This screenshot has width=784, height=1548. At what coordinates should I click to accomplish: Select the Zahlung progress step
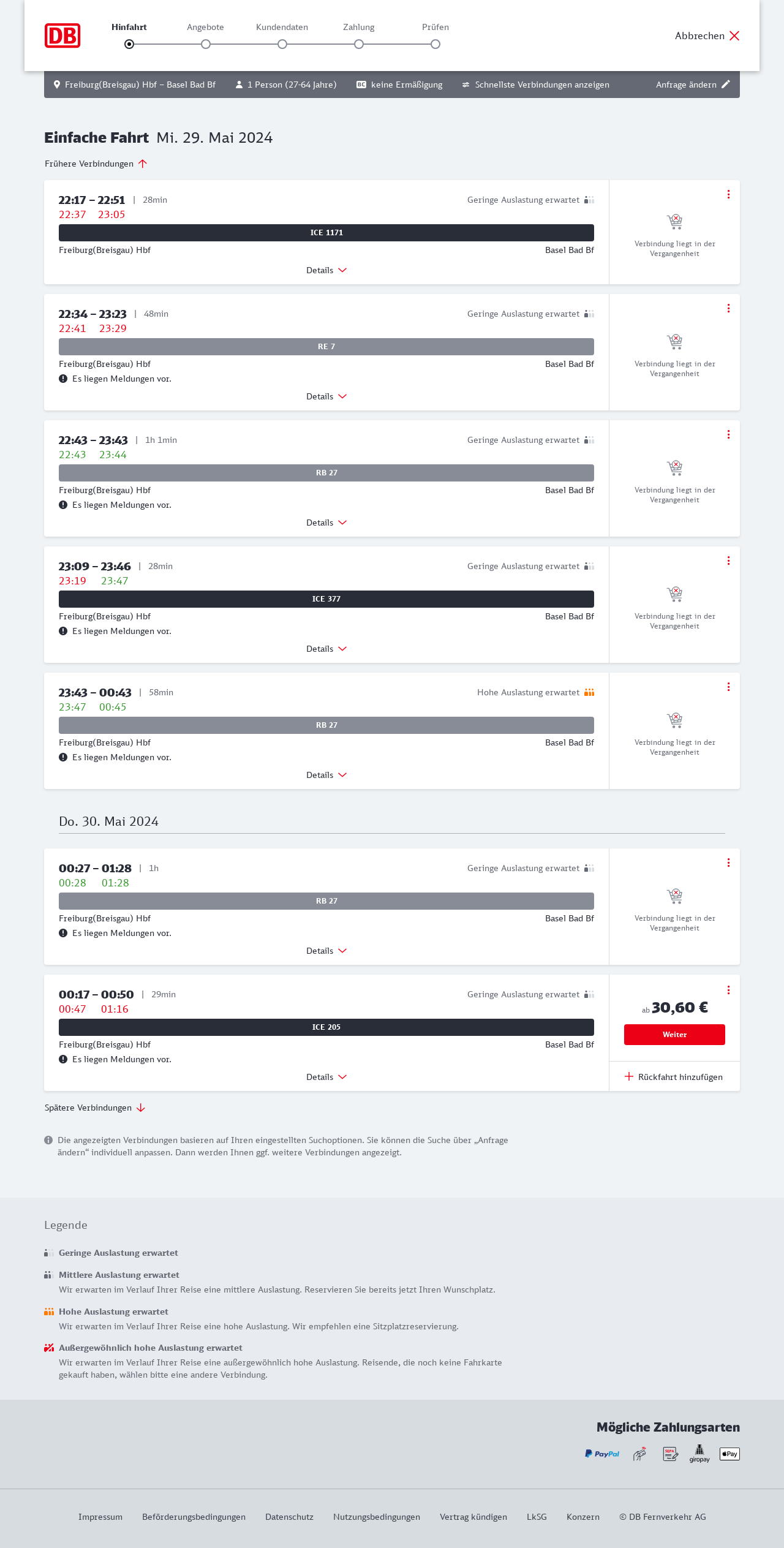pyautogui.click(x=359, y=44)
